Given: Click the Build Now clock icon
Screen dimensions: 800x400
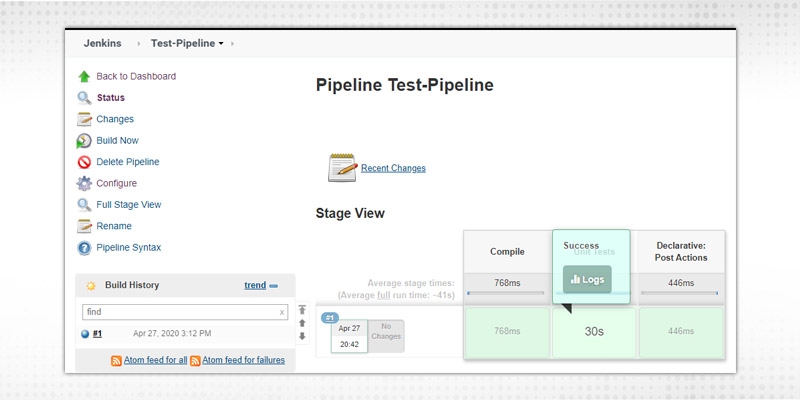Looking at the screenshot, I should tap(84, 141).
